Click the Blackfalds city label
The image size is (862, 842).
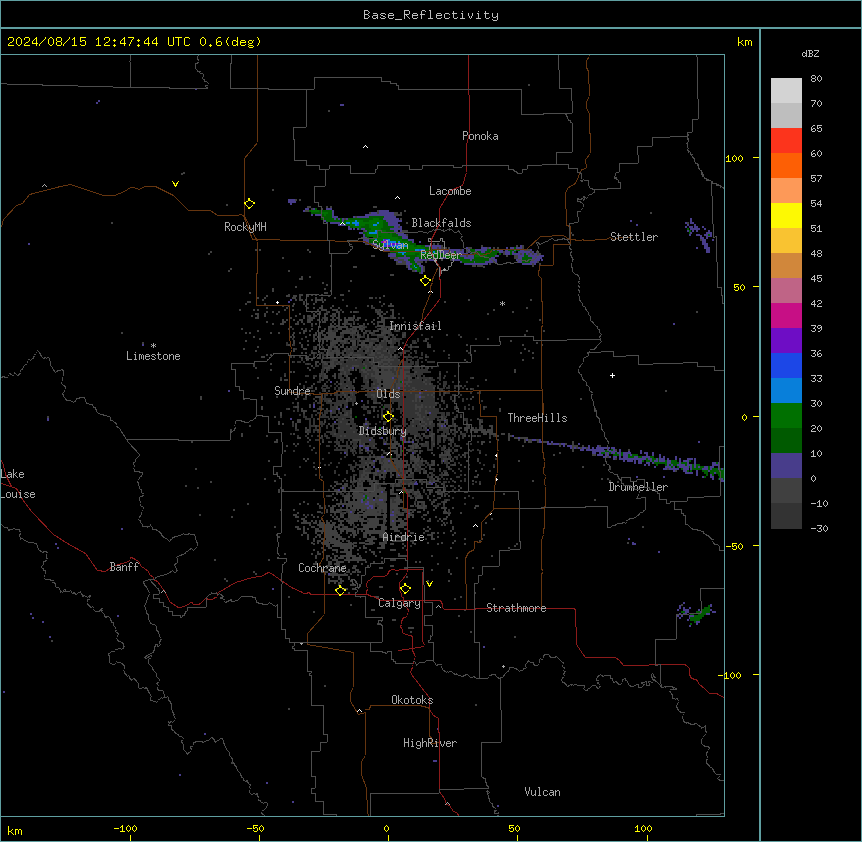(x=441, y=223)
